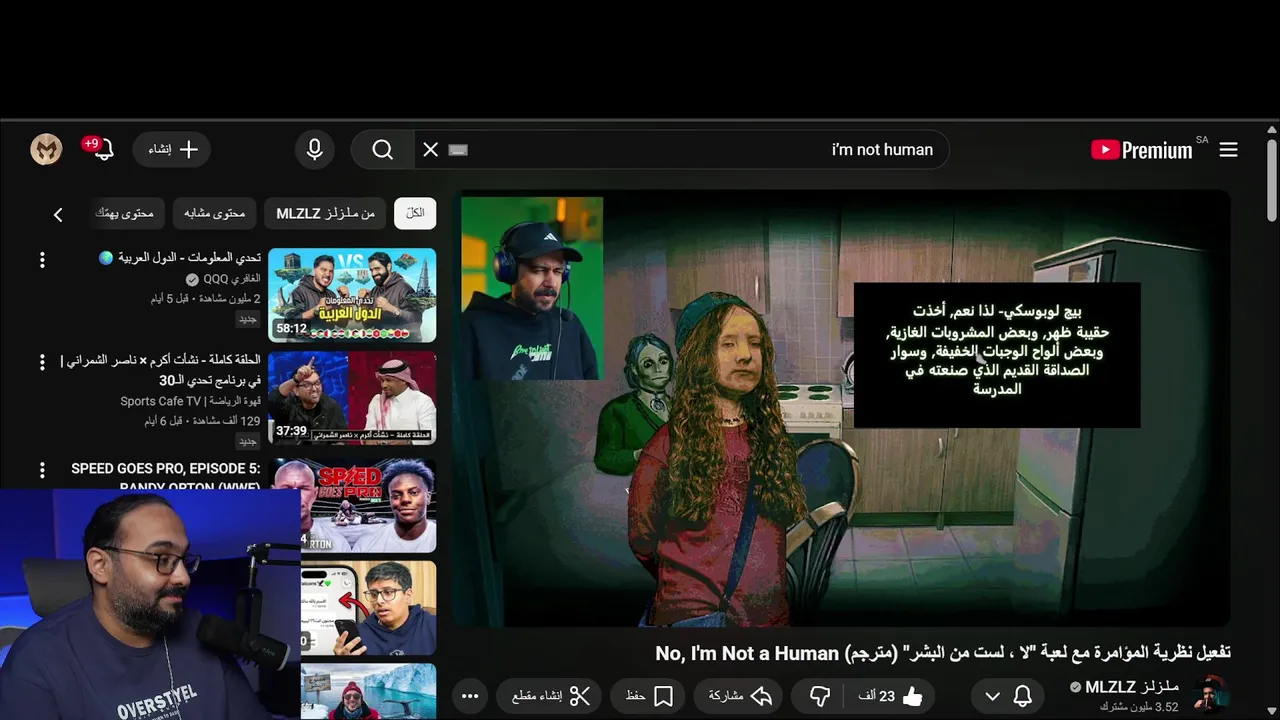
Task: Open تحدي المعلومات الدول العربية video thumbnail
Action: click(352, 295)
